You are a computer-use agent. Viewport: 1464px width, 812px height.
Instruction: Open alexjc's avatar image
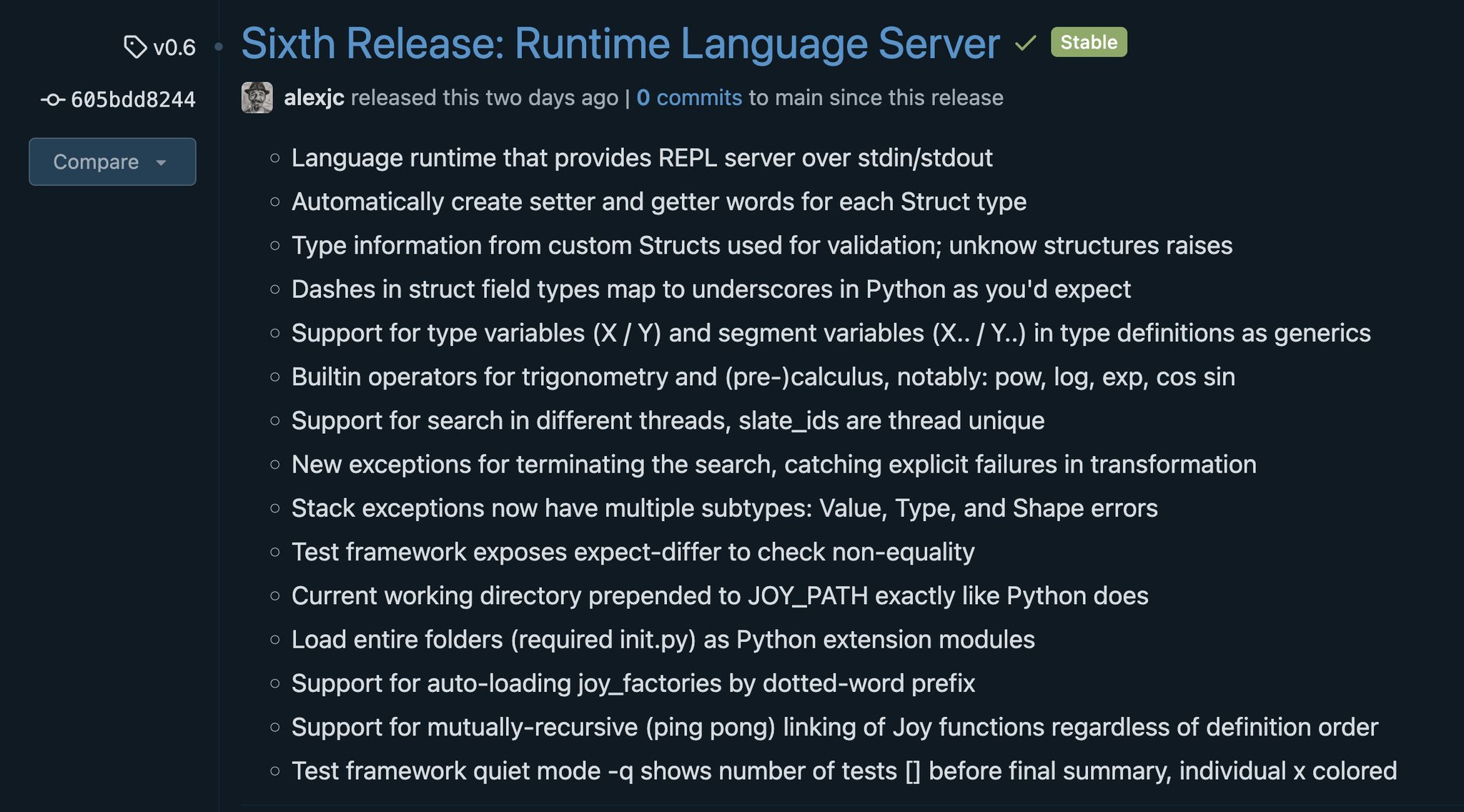(257, 97)
